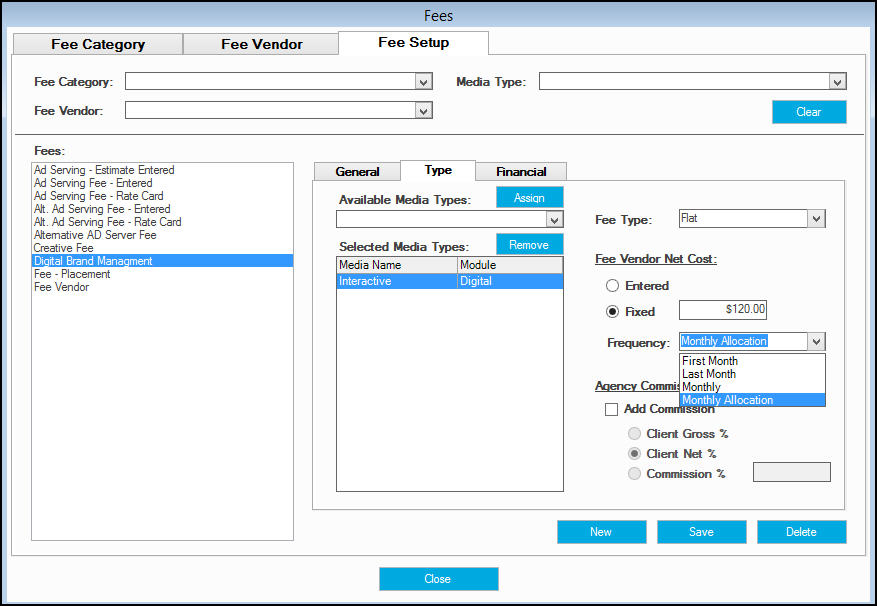Select 'Ad Serving - Estimate Entered' fee
This screenshot has width=877, height=606.
click(x=162, y=170)
